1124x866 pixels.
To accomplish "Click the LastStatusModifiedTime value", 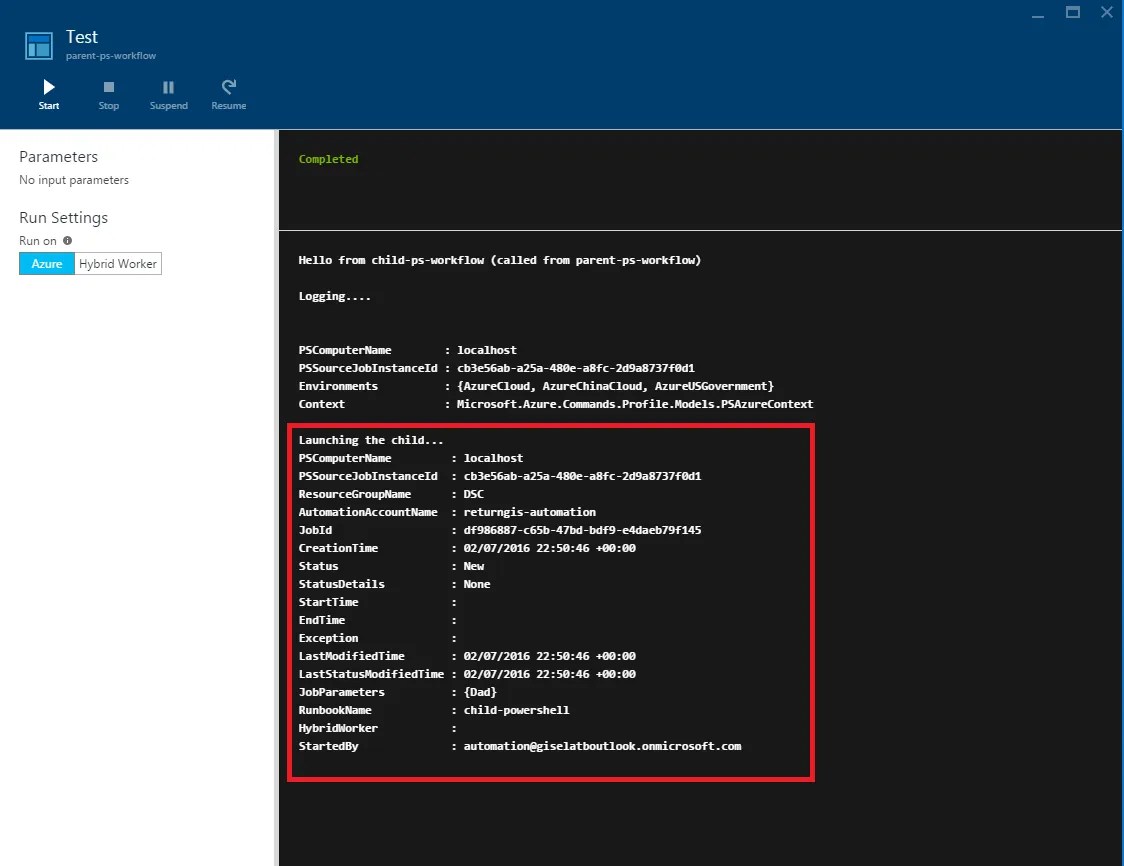I will 549,674.
